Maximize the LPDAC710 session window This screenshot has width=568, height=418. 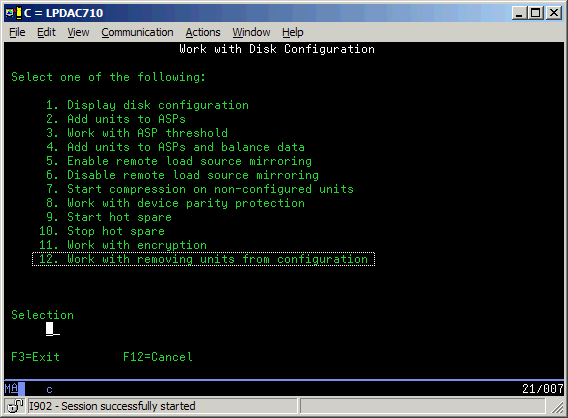click(x=536, y=13)
